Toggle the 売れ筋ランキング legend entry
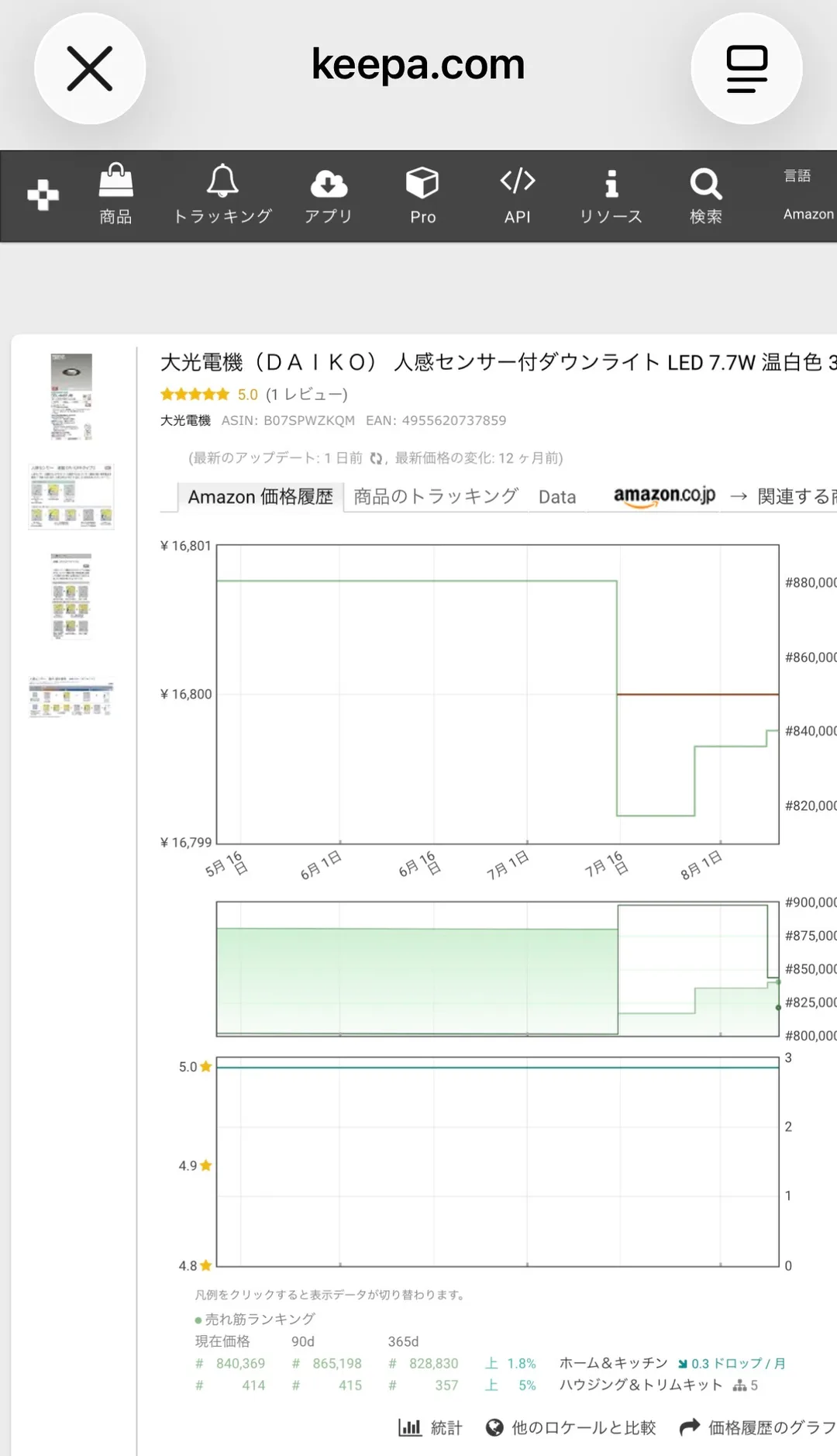The height and width of the screenshot is (1456, 837). (x=255, y=1319)
